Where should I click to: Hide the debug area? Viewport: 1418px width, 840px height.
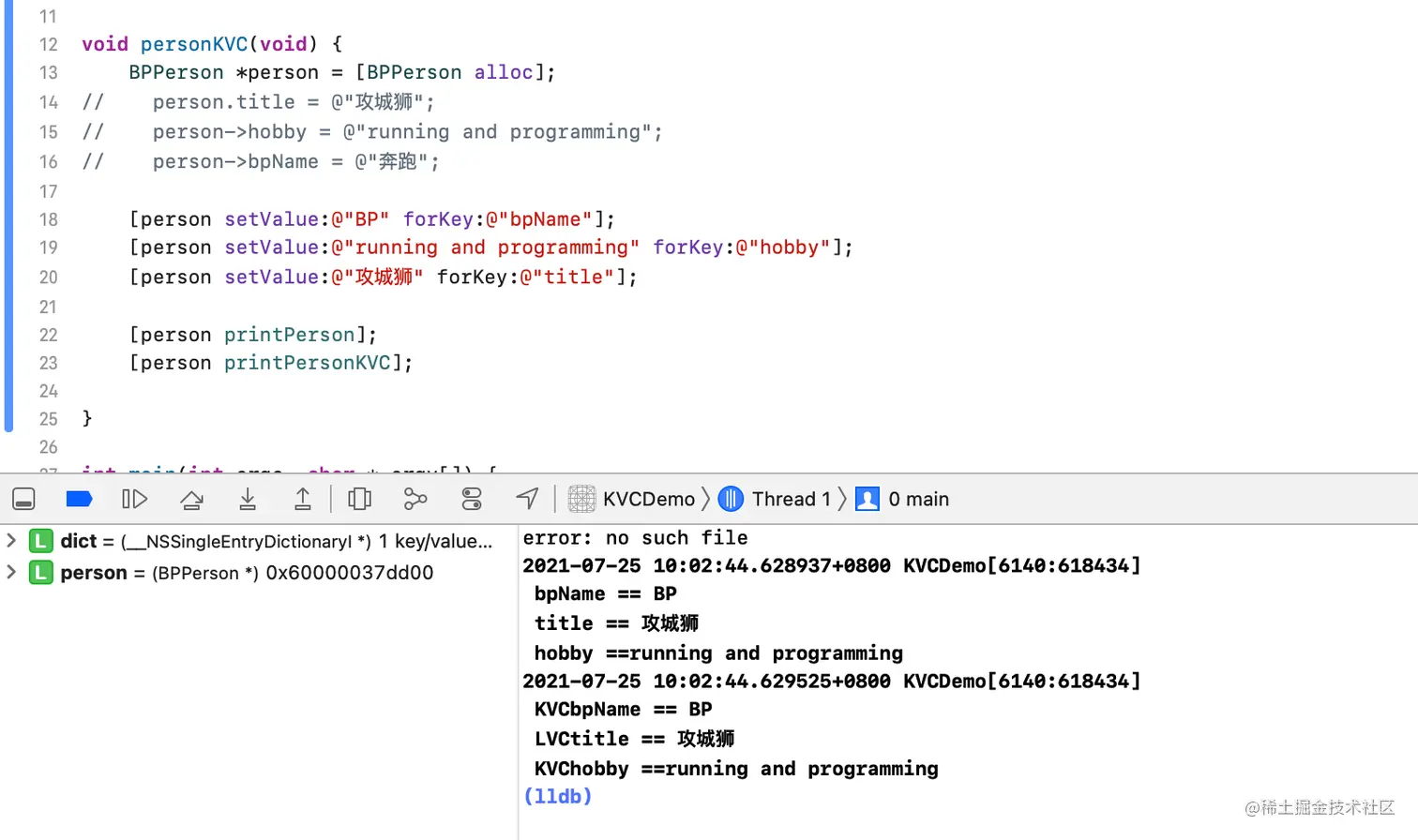click(x=23, y=499)
